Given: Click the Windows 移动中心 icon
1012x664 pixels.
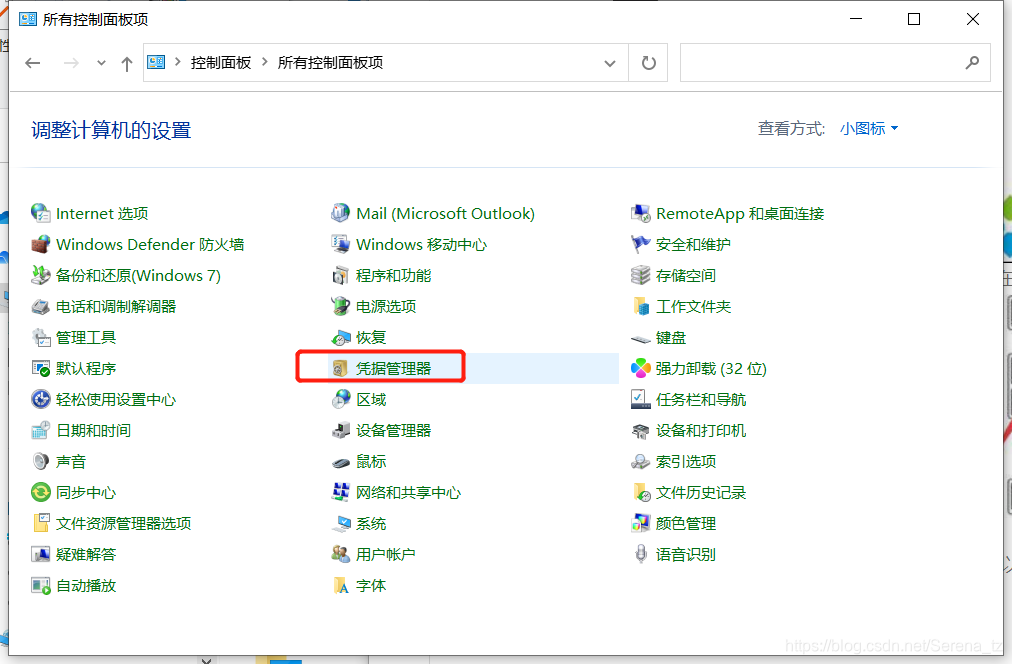Looking at the screenshot, I should 341,245.
